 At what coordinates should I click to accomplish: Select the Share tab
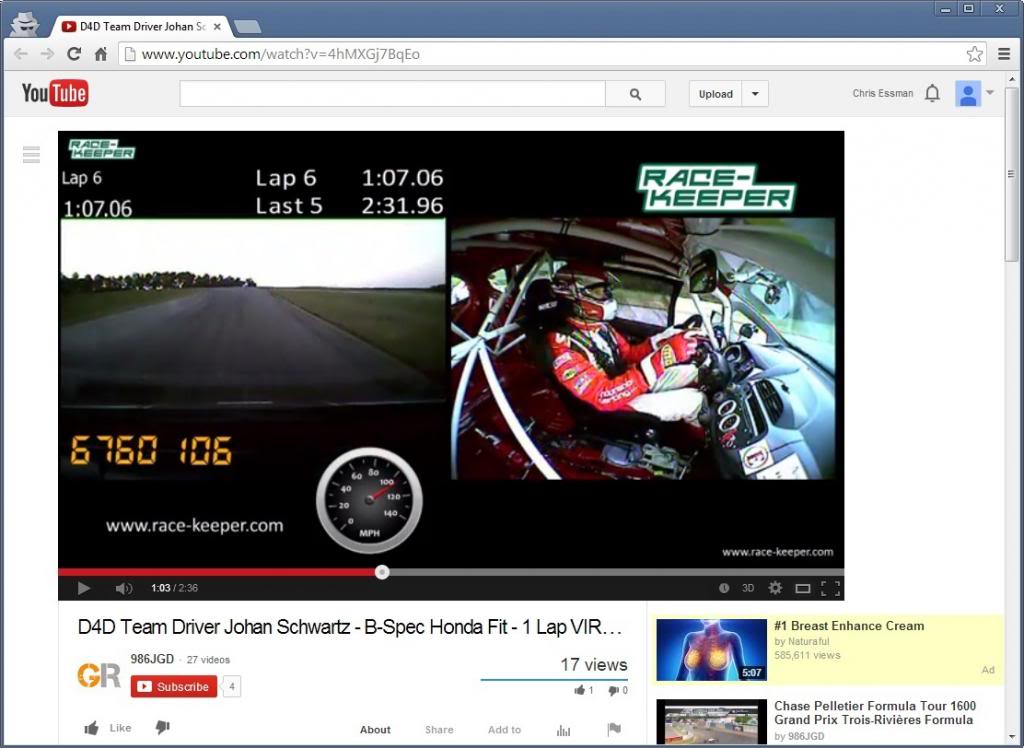pyautogui.click(x=439, y=730)
